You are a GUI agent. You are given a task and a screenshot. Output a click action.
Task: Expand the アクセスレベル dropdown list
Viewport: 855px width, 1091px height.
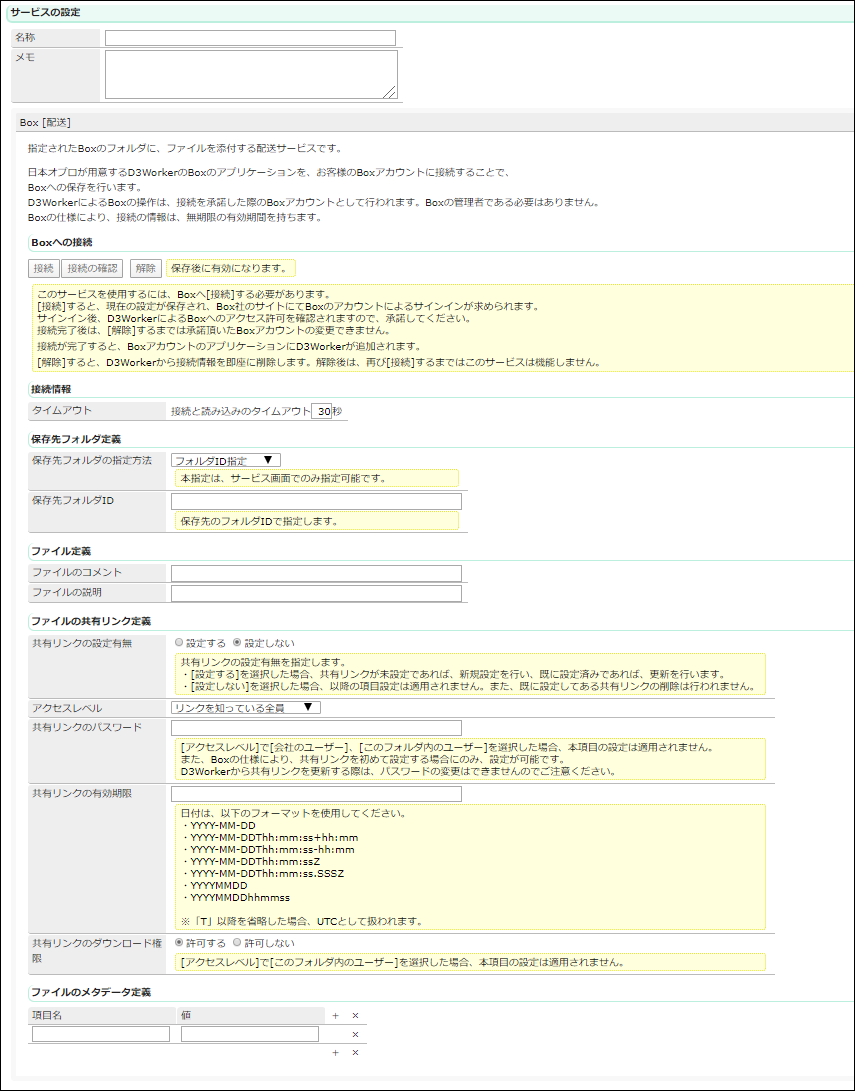245,708
